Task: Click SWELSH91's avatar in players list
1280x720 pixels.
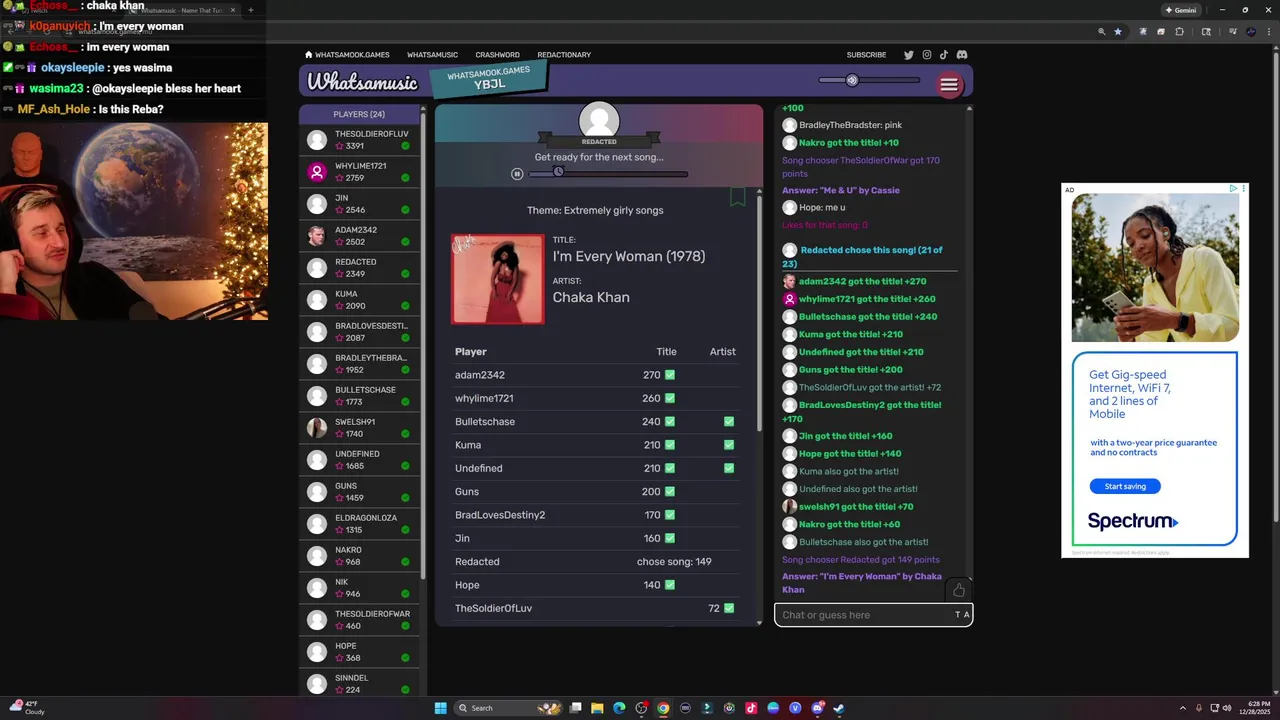Action: (317, 428)
